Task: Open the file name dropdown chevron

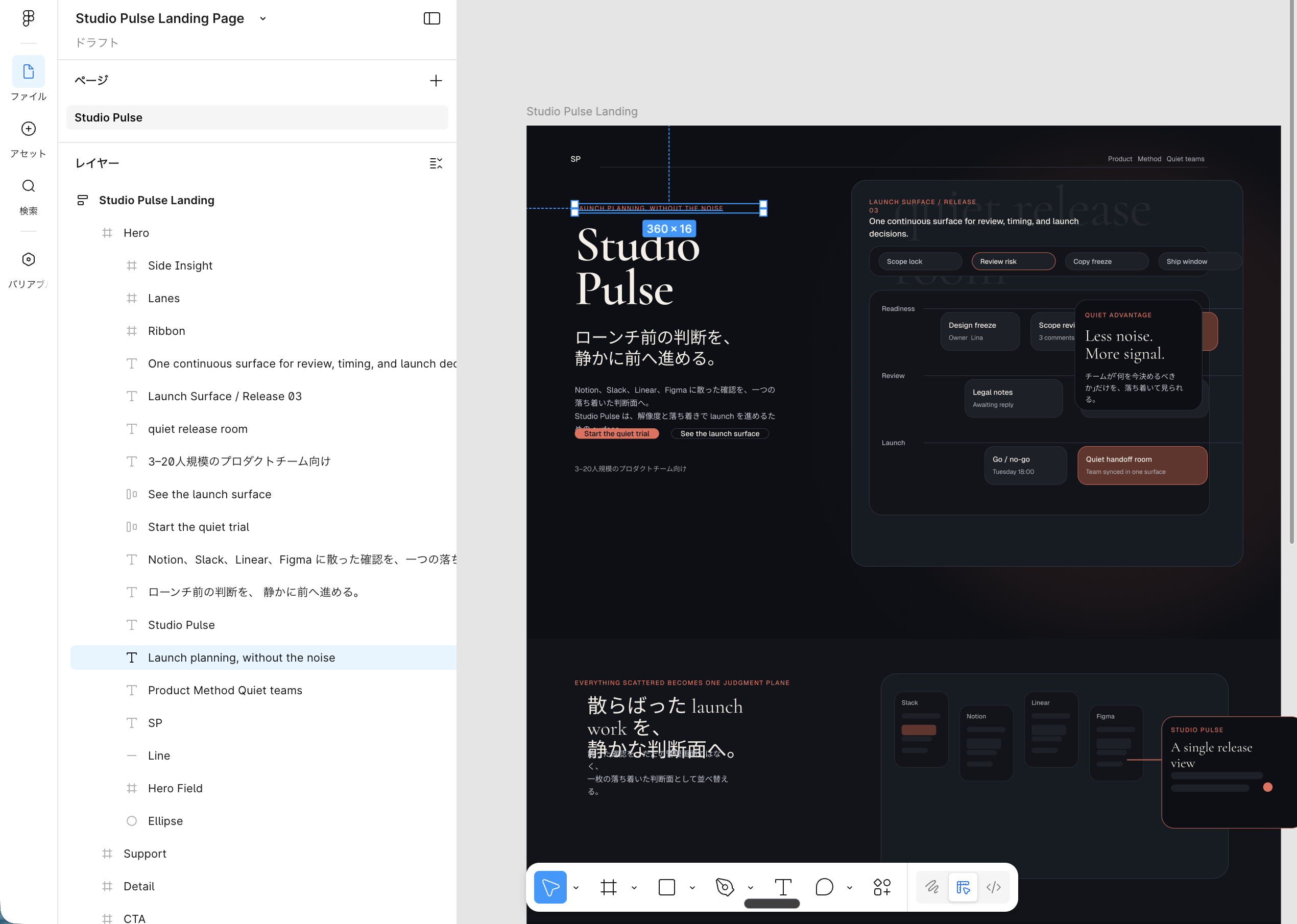Action: [263, 18]
